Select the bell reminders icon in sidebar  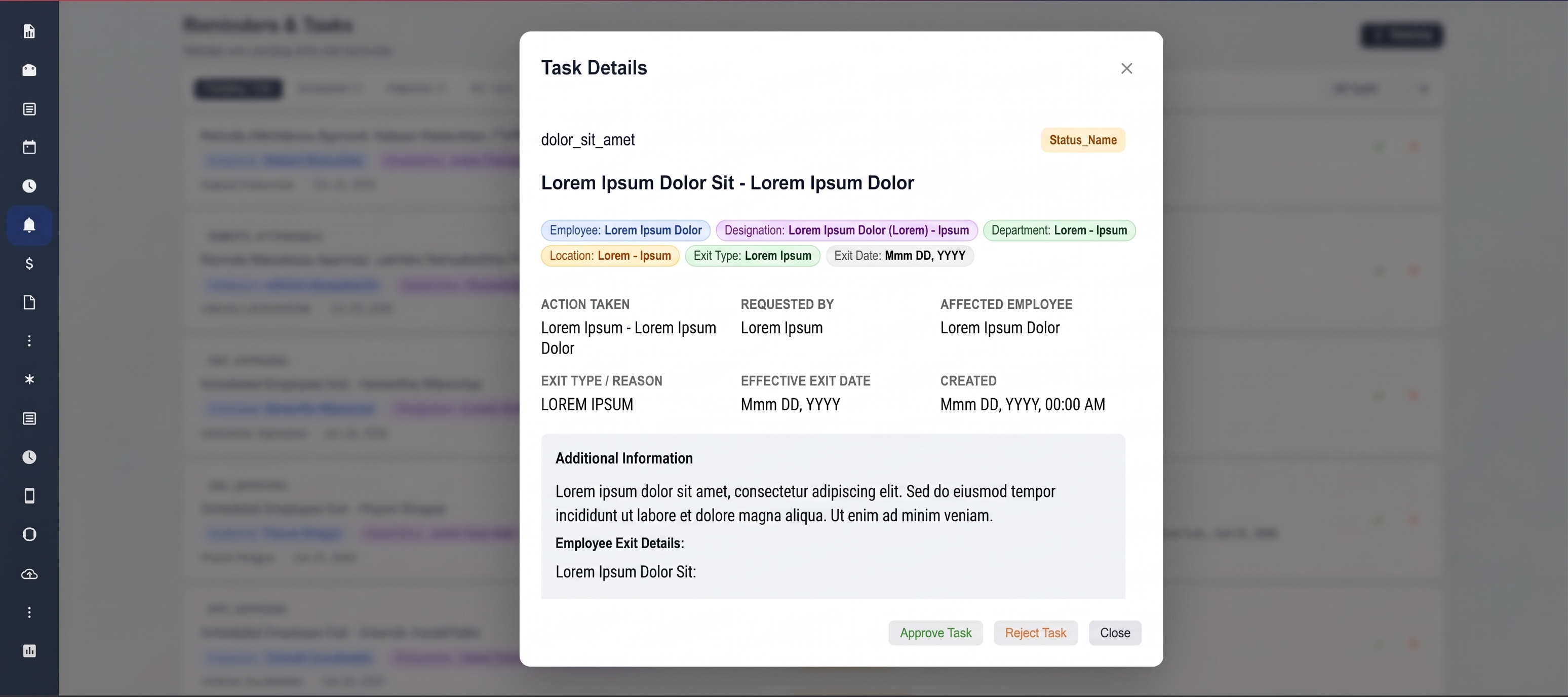point(29,225)
